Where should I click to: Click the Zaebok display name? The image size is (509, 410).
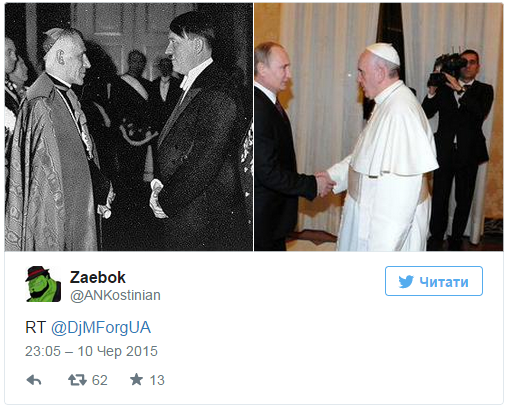point(98,277)
